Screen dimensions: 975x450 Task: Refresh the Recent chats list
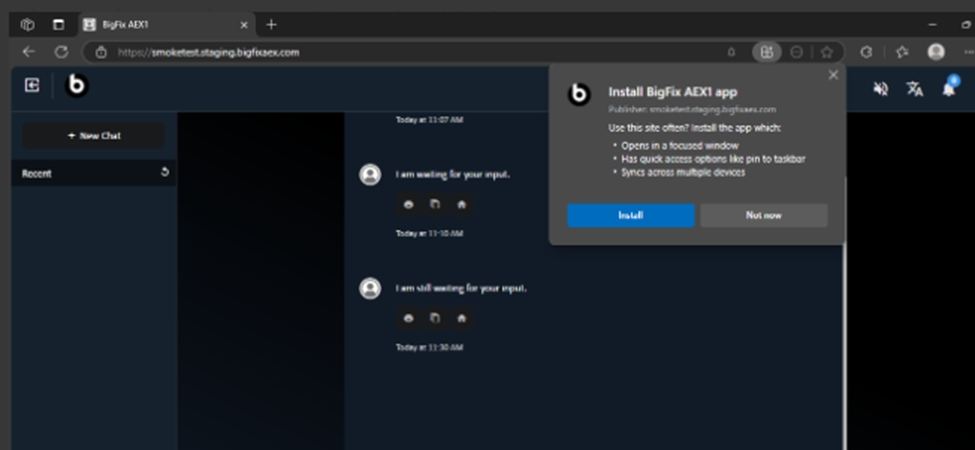click(165, 172)
